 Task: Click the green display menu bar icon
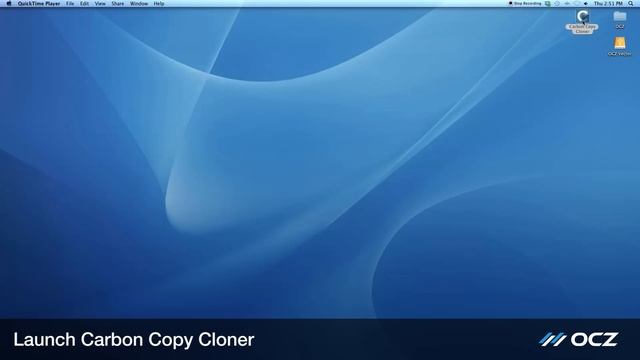[x=548, y=3]
